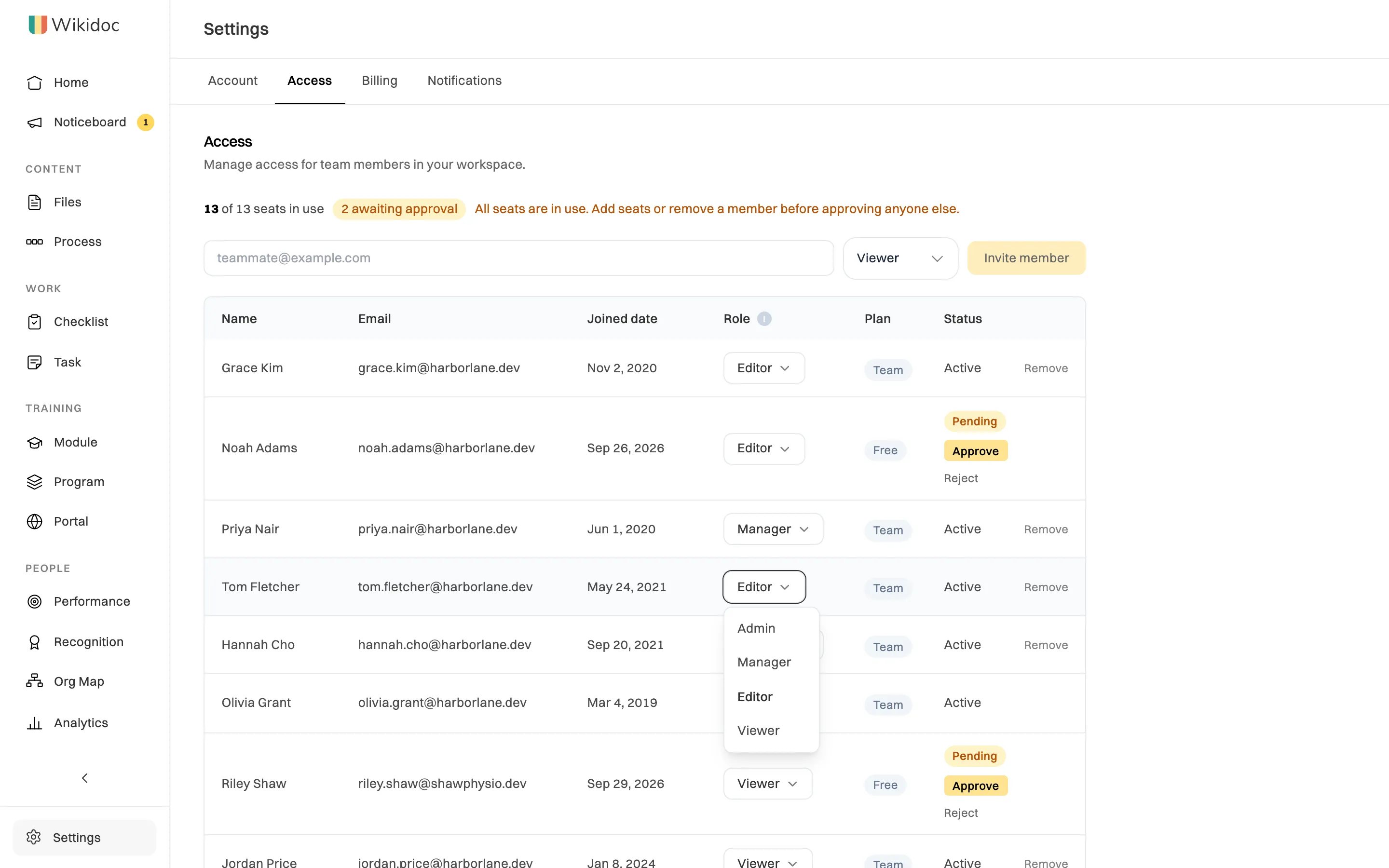Viewport: 1389px width, 868px height.
Task: Open Portal via its globe icon
Action: pyautogui.click(x=34, y=521)
